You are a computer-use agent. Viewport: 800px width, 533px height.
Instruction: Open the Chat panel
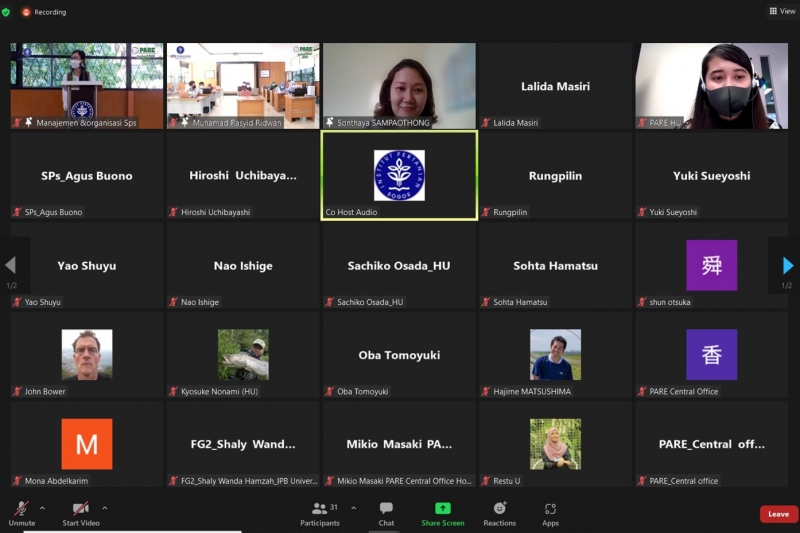point(386,510)
